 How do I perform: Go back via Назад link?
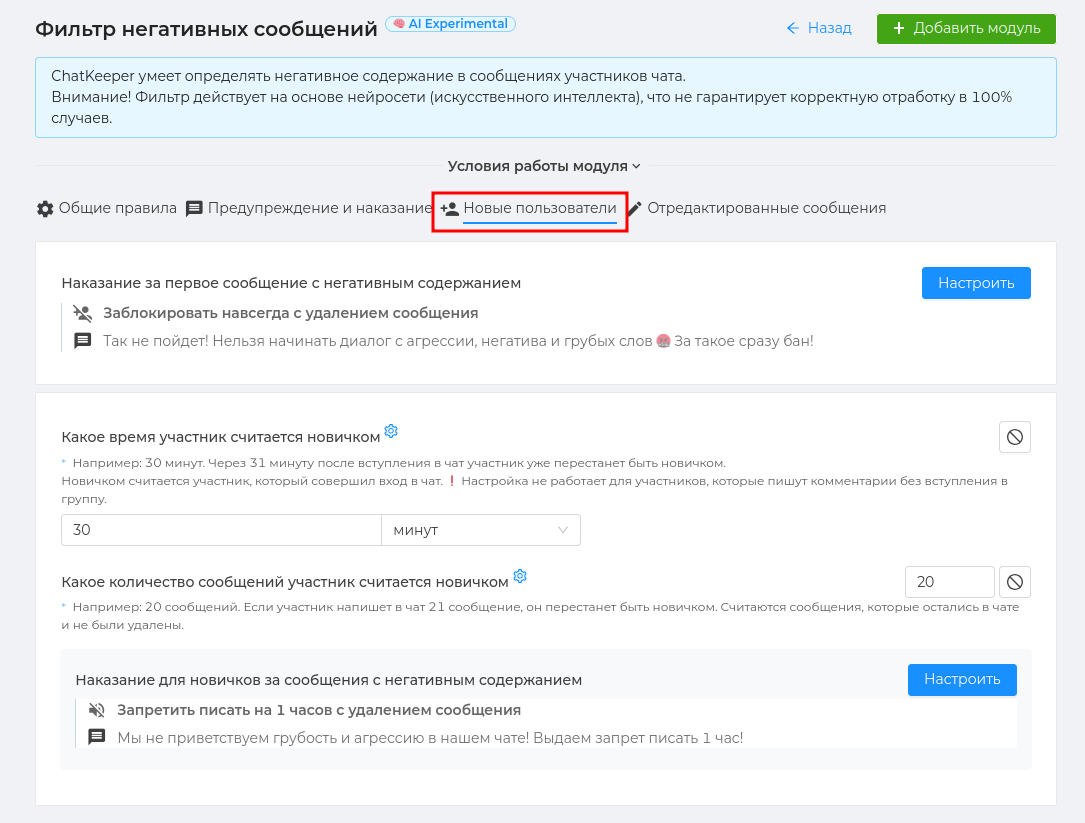click(x=819, y=28)
